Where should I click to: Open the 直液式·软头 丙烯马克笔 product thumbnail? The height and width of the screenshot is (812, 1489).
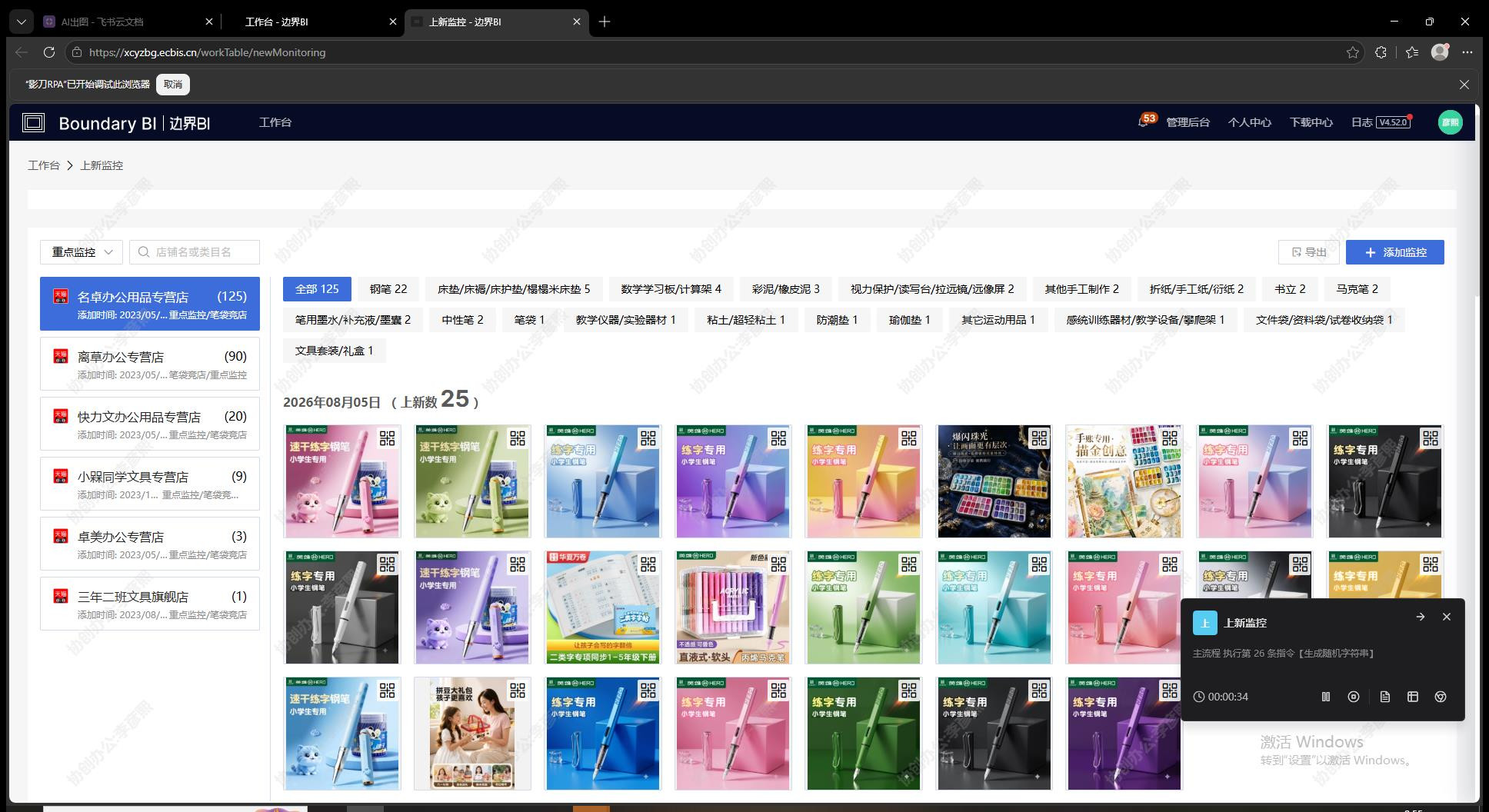733,607
